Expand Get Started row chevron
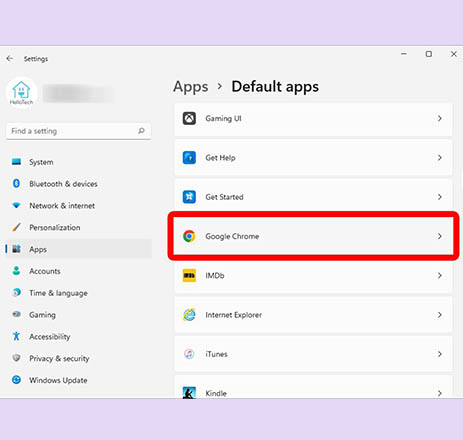The height and width of the screenshot is (440, 463). pos(440,197)
